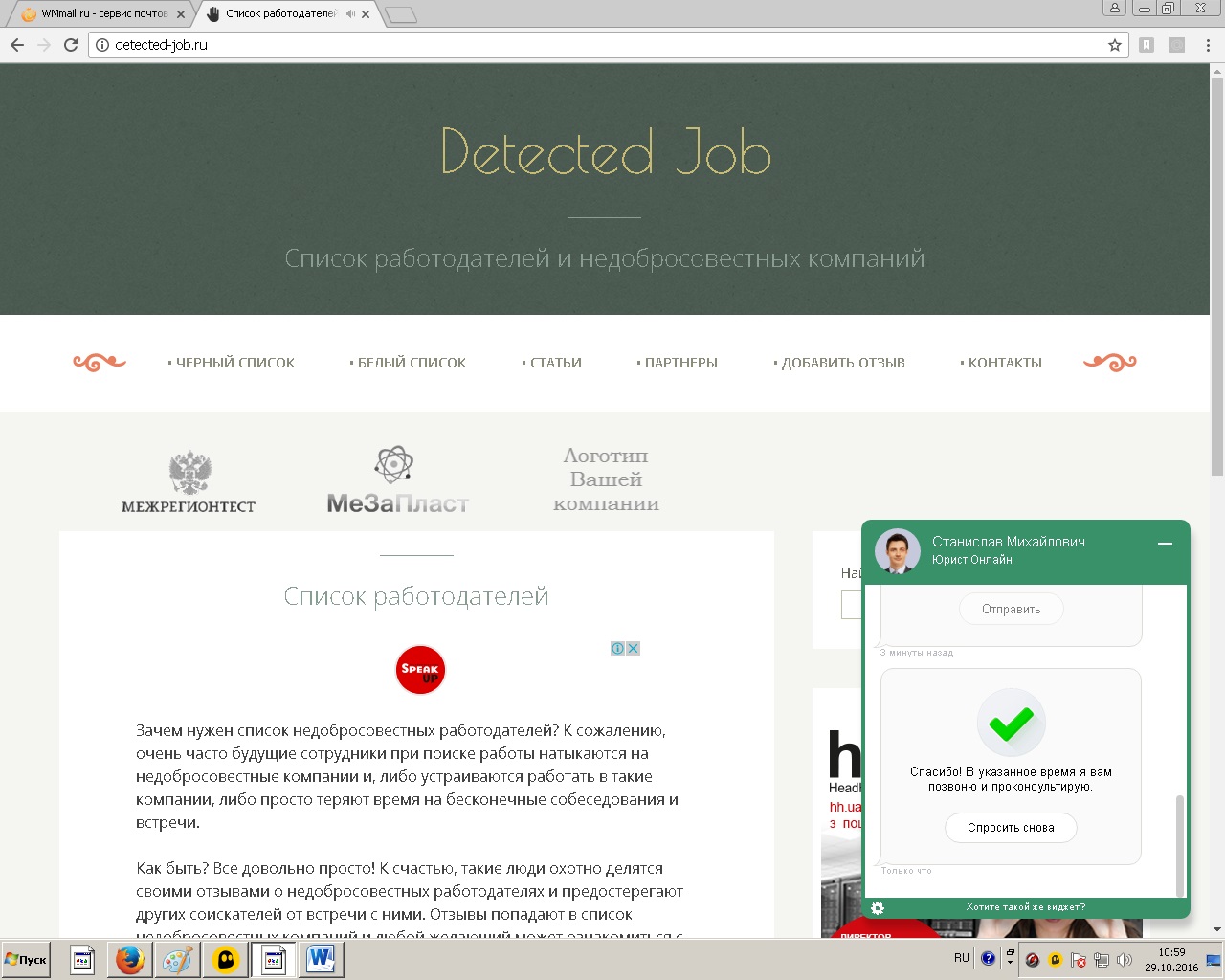Click the МеЗаПласт partner logo

397,479
